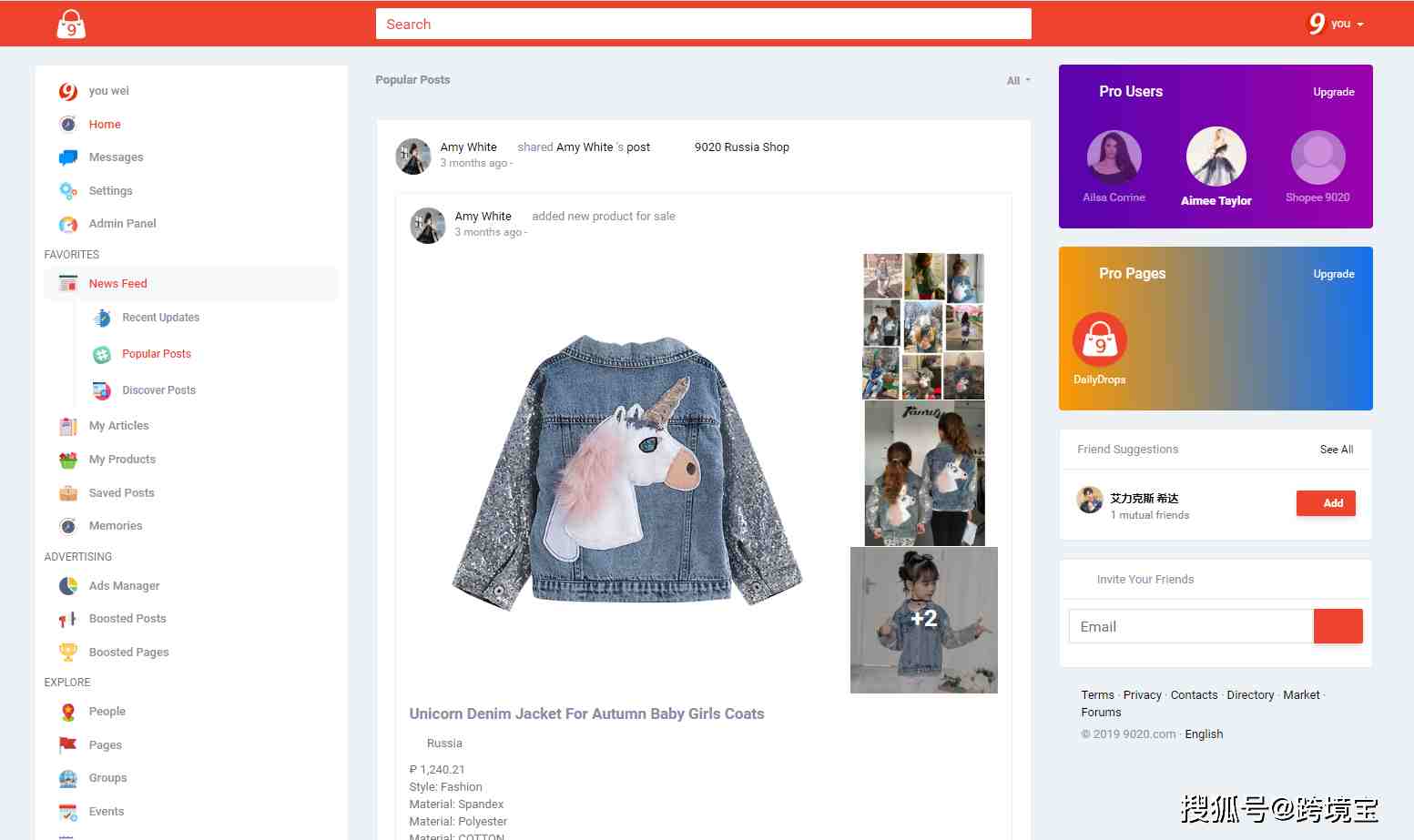The width and height of the screenshot is (1414, 840).
Task: Click Upgrade in Pro Users panel
Action: click(x=1334, y=92)
